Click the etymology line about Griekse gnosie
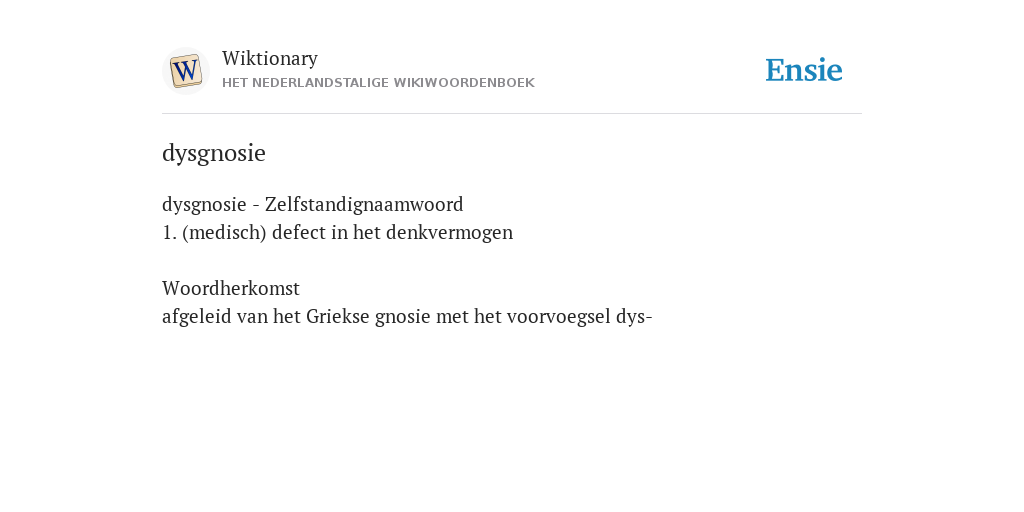Screen dimensions: 1024x512 408,317
